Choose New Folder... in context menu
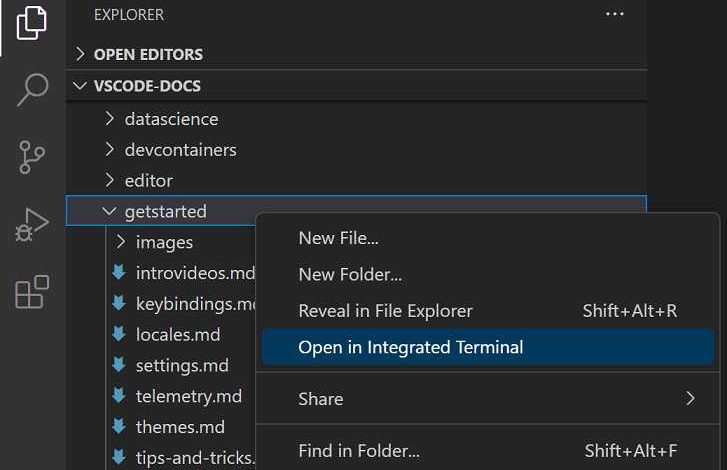 coord(350,274)
